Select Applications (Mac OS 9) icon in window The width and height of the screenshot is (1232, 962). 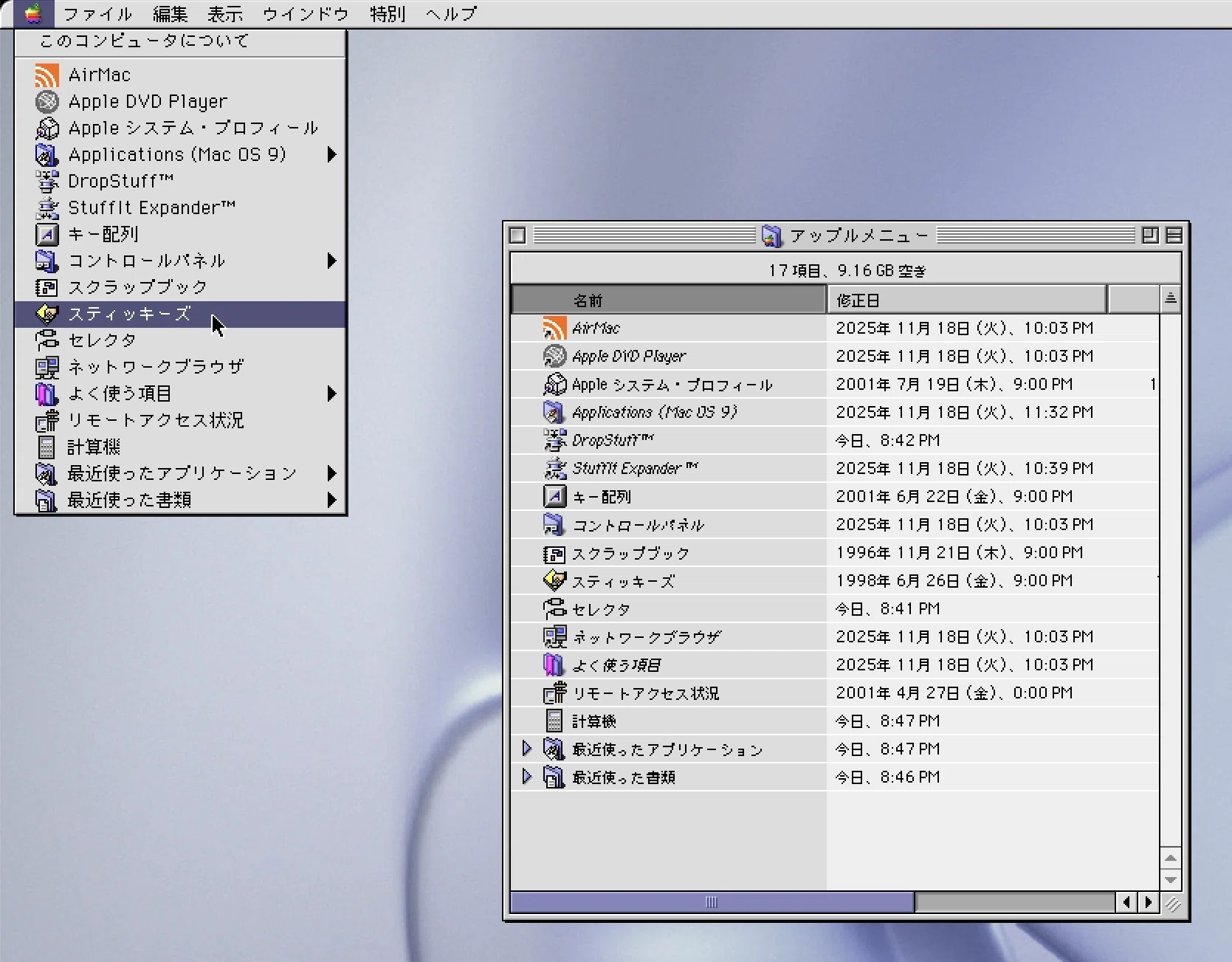tap(554, 413)
